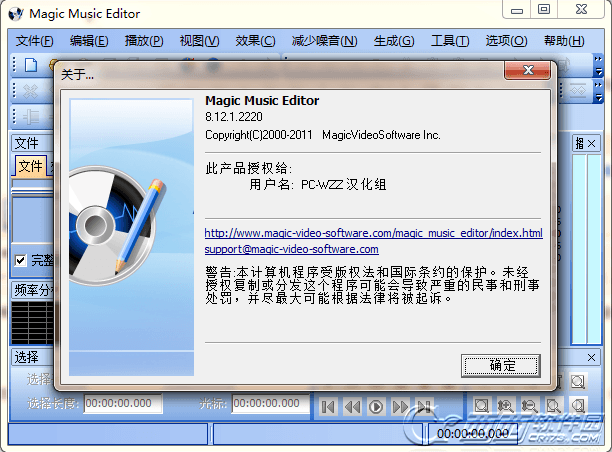Close the level meter panel with its X
Viewport: 612px width, 452px height.
592,144
